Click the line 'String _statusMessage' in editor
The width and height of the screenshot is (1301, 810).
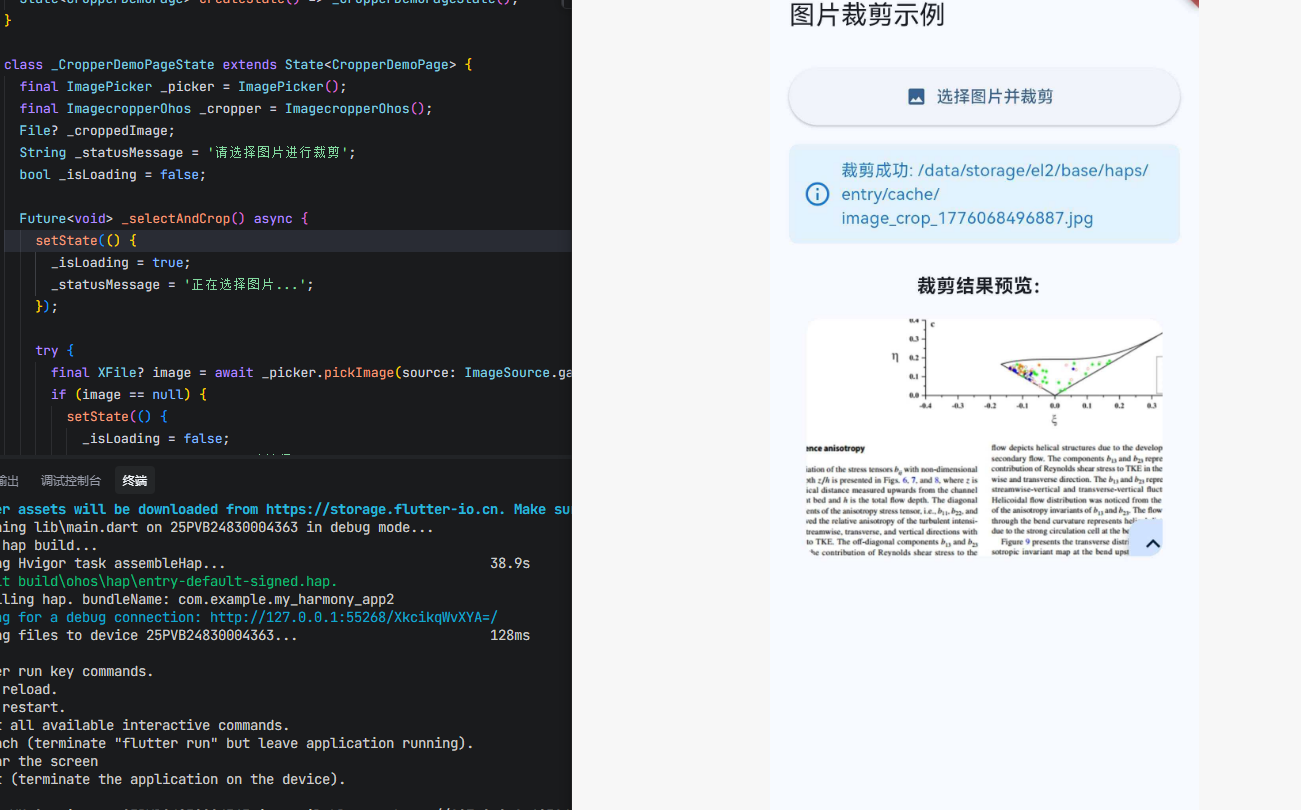click(187, 153)
